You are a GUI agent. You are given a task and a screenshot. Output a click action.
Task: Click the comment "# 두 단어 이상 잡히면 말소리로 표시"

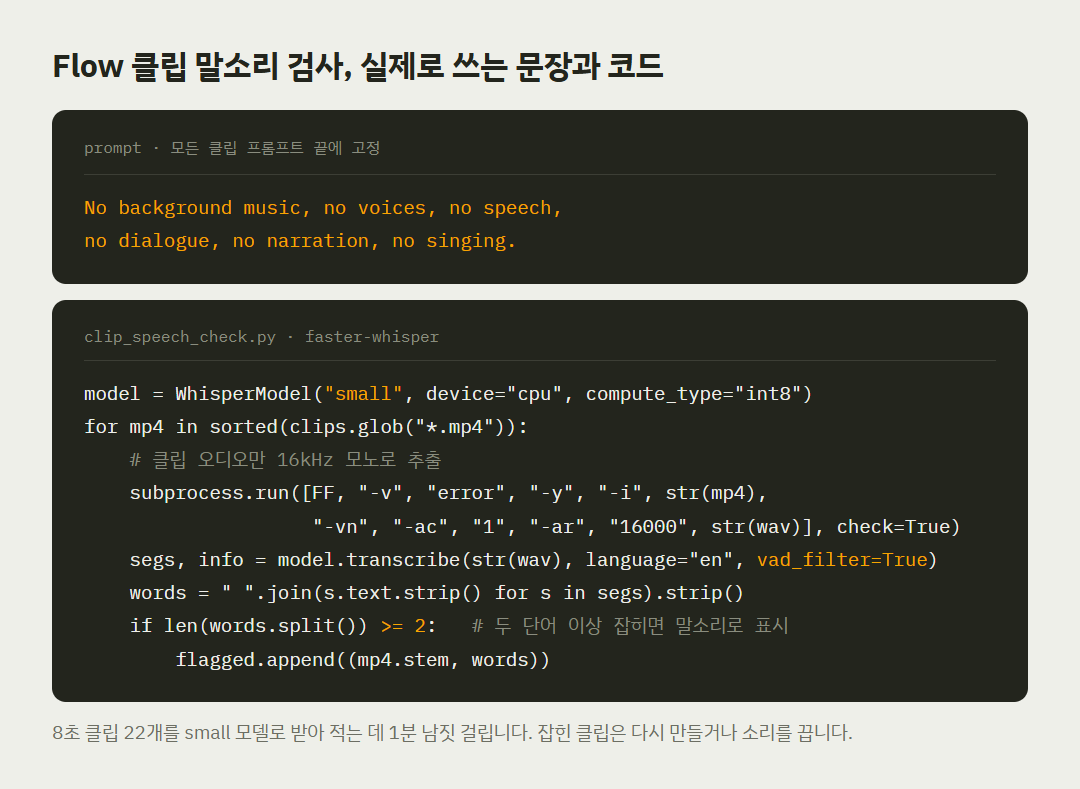(x=630, y=626)
